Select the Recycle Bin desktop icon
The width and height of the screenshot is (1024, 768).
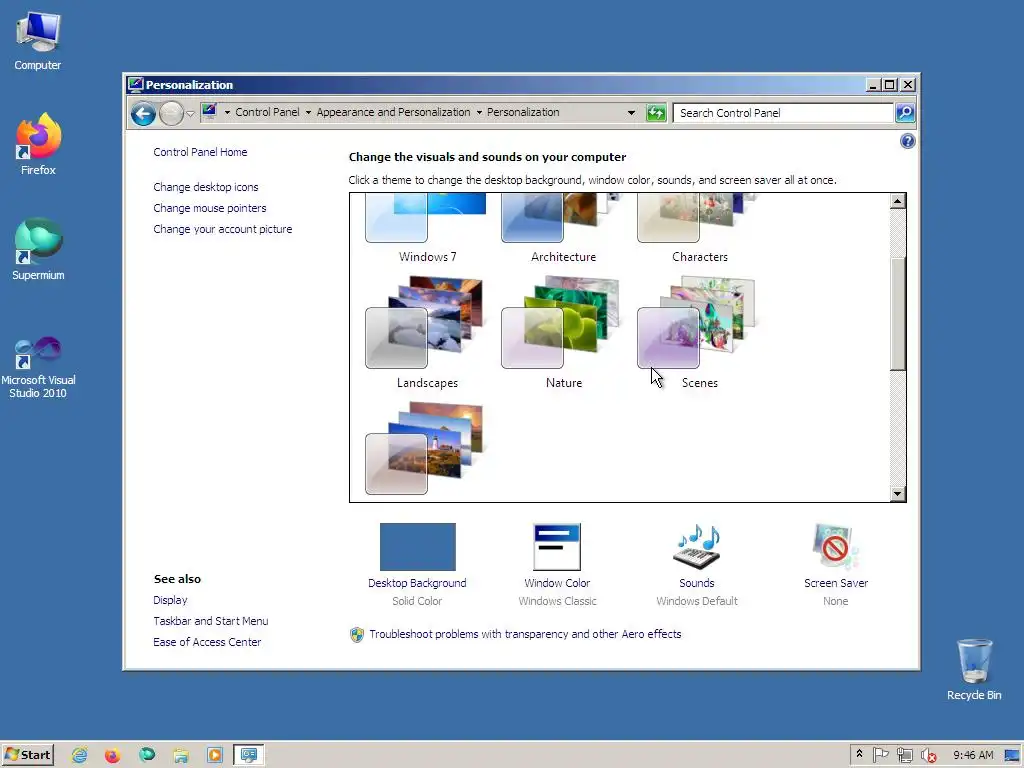974,670
